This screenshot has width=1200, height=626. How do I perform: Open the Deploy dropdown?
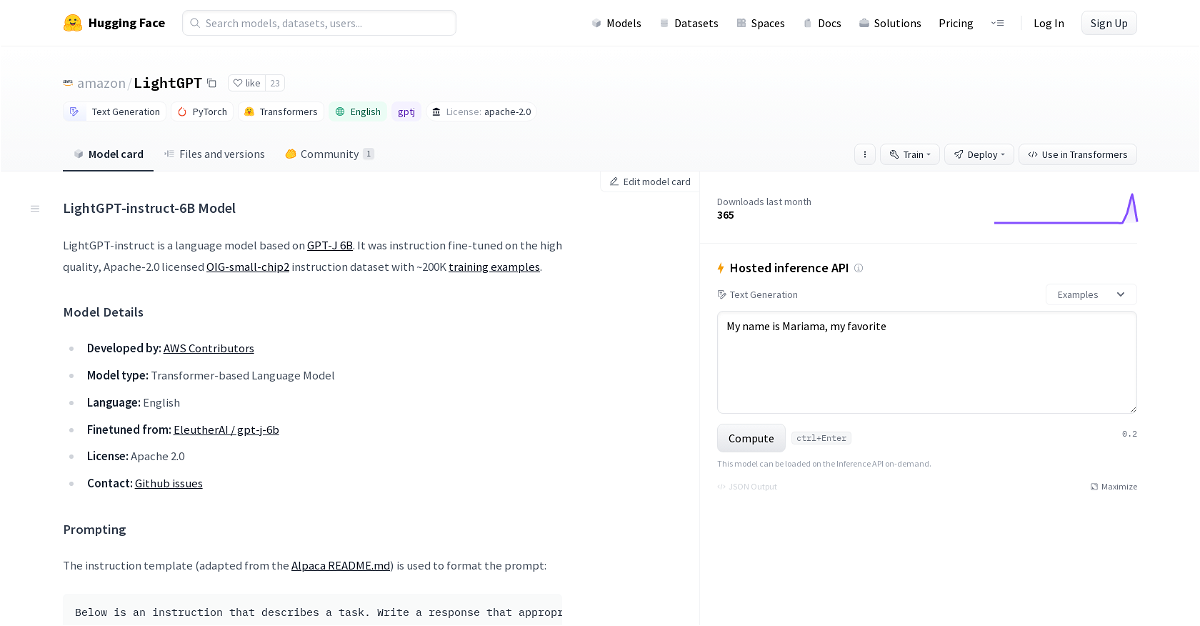coord(979,155)
